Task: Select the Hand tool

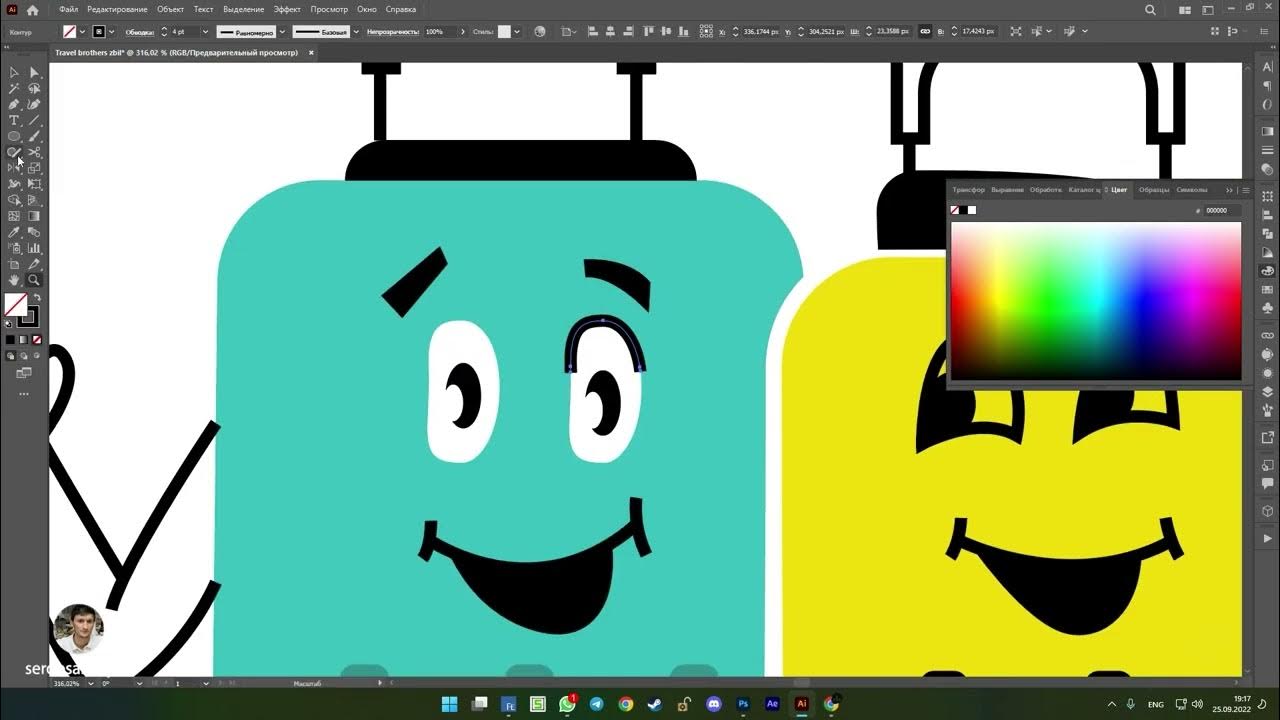Action: [14, 280]
